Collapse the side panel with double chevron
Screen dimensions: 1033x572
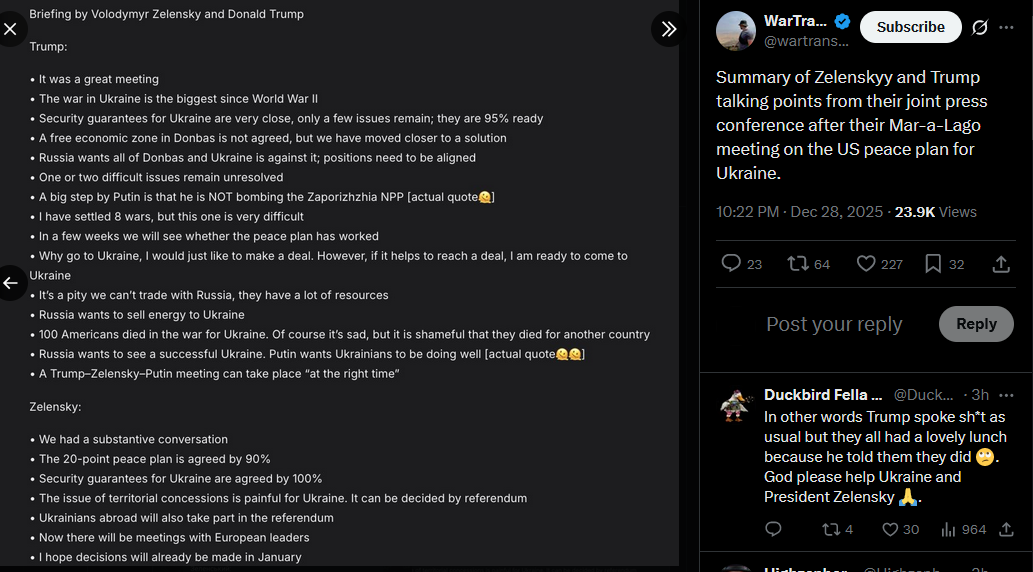[668, 29]
